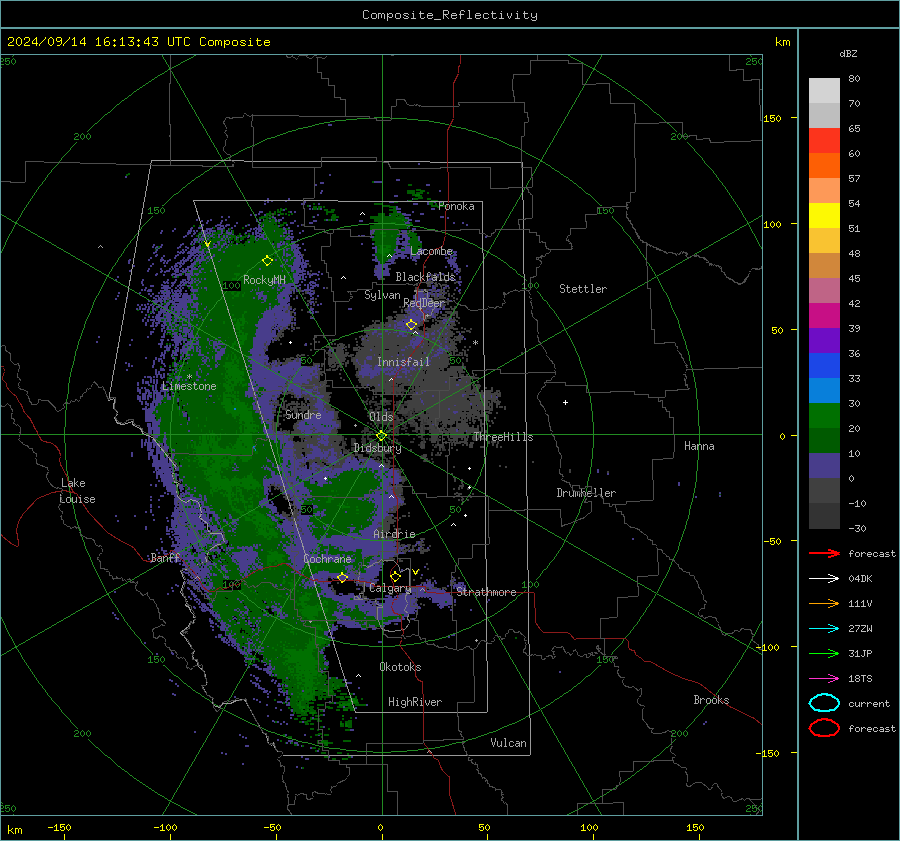The height and width of the screenshot is (841, 900).
Task: Click the ThreeHills city label
Action: click(503, 437)
